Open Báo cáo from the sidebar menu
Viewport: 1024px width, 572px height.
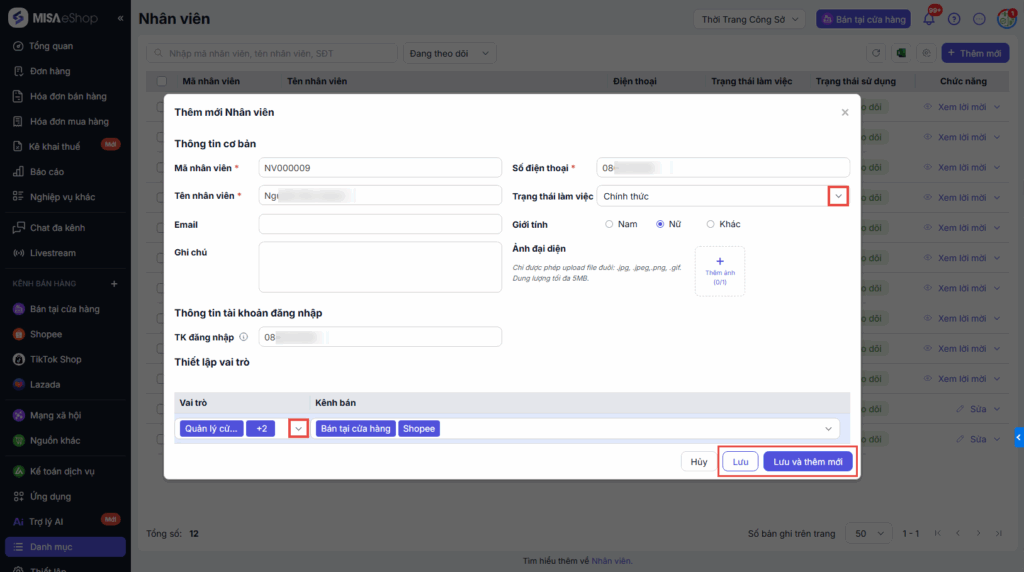point(47,171)
